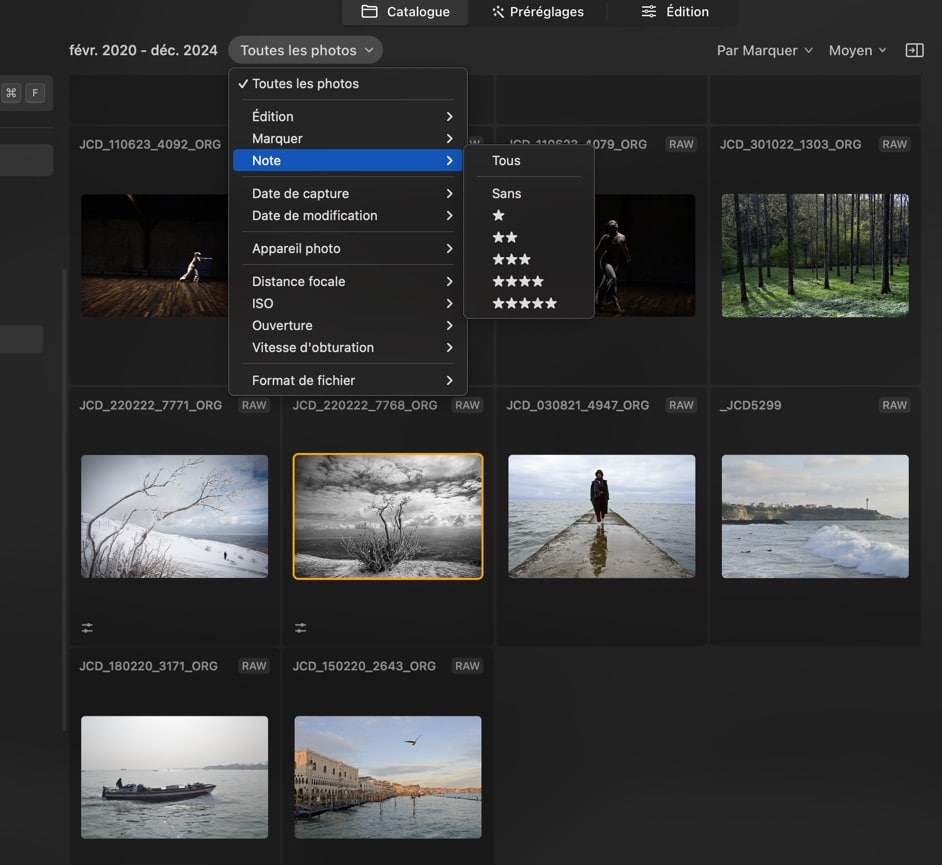Image resolution: width=942 pixels, height=865 pixels.
Task: Choose Sans rating filter
Action: coord(529,193)
